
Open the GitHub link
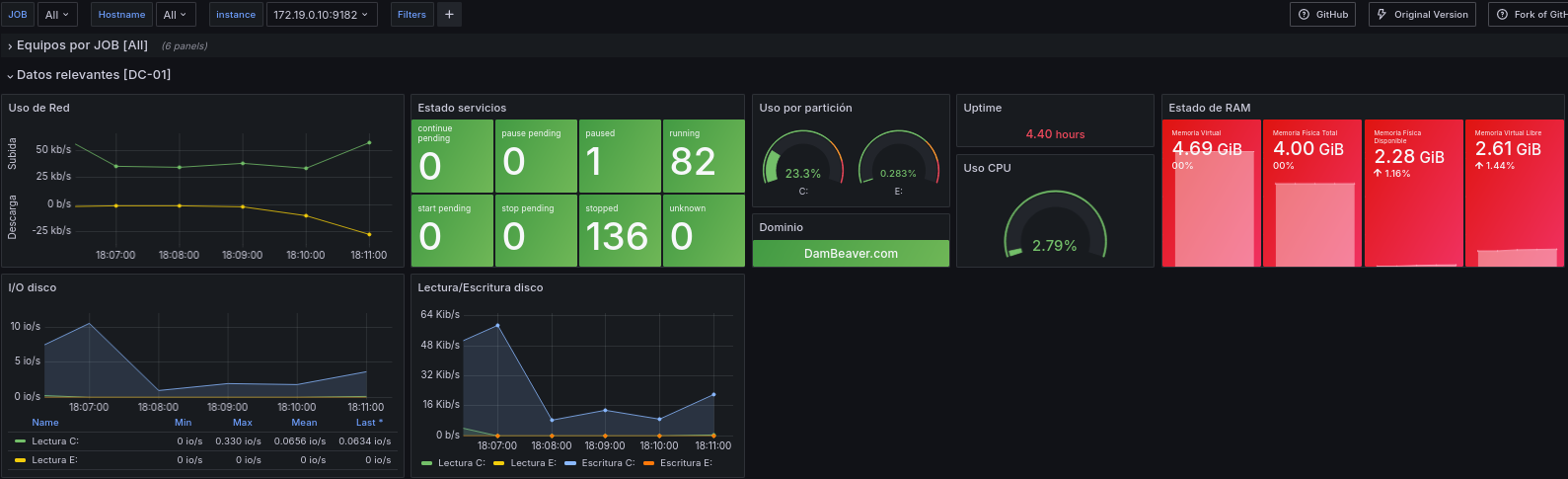coord(1323,15)
